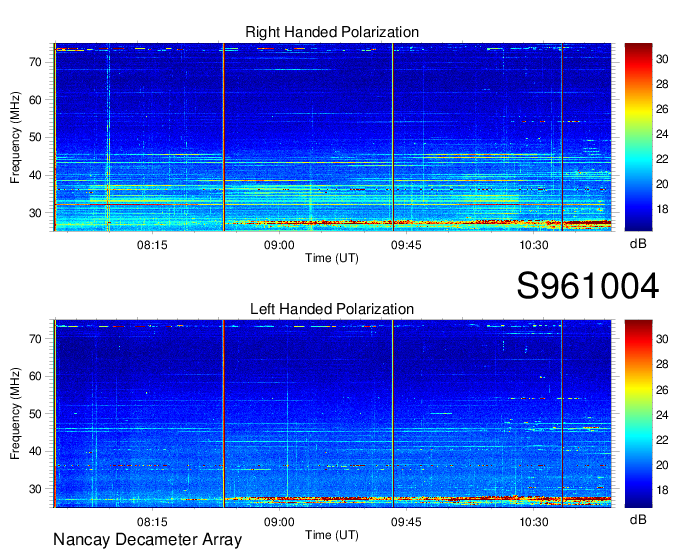
Task: Click the 09:00 tick label on top plot
Action: tap(279, 245)
